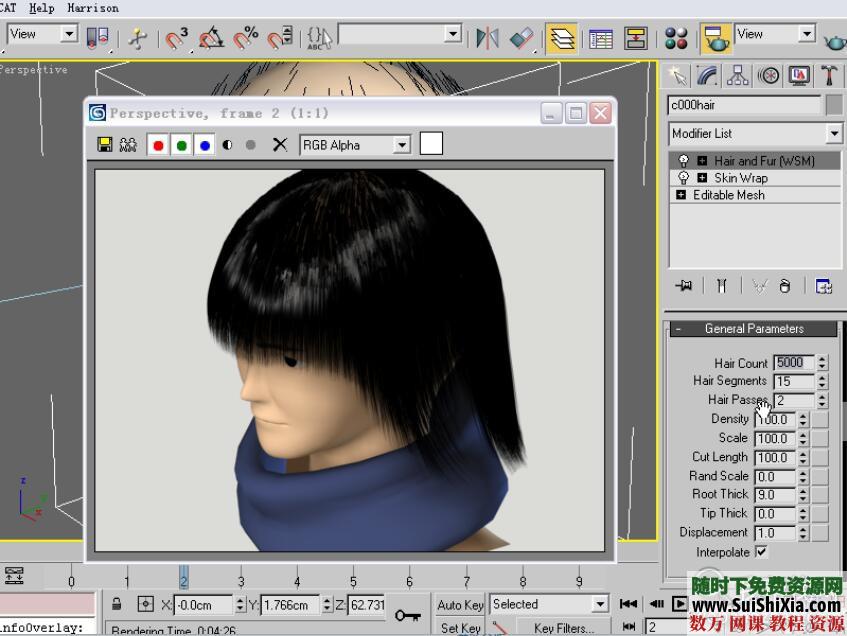Remove modifier using trash icon

click(785, 285)
